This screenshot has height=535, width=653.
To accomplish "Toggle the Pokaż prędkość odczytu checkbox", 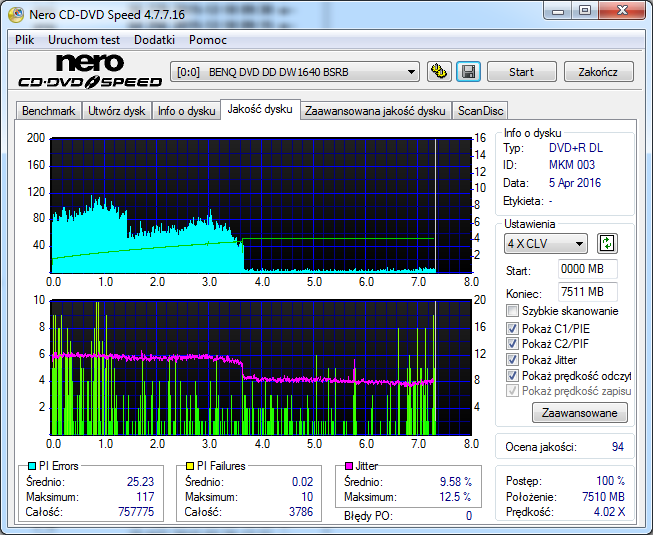I will tap(512, 376).
